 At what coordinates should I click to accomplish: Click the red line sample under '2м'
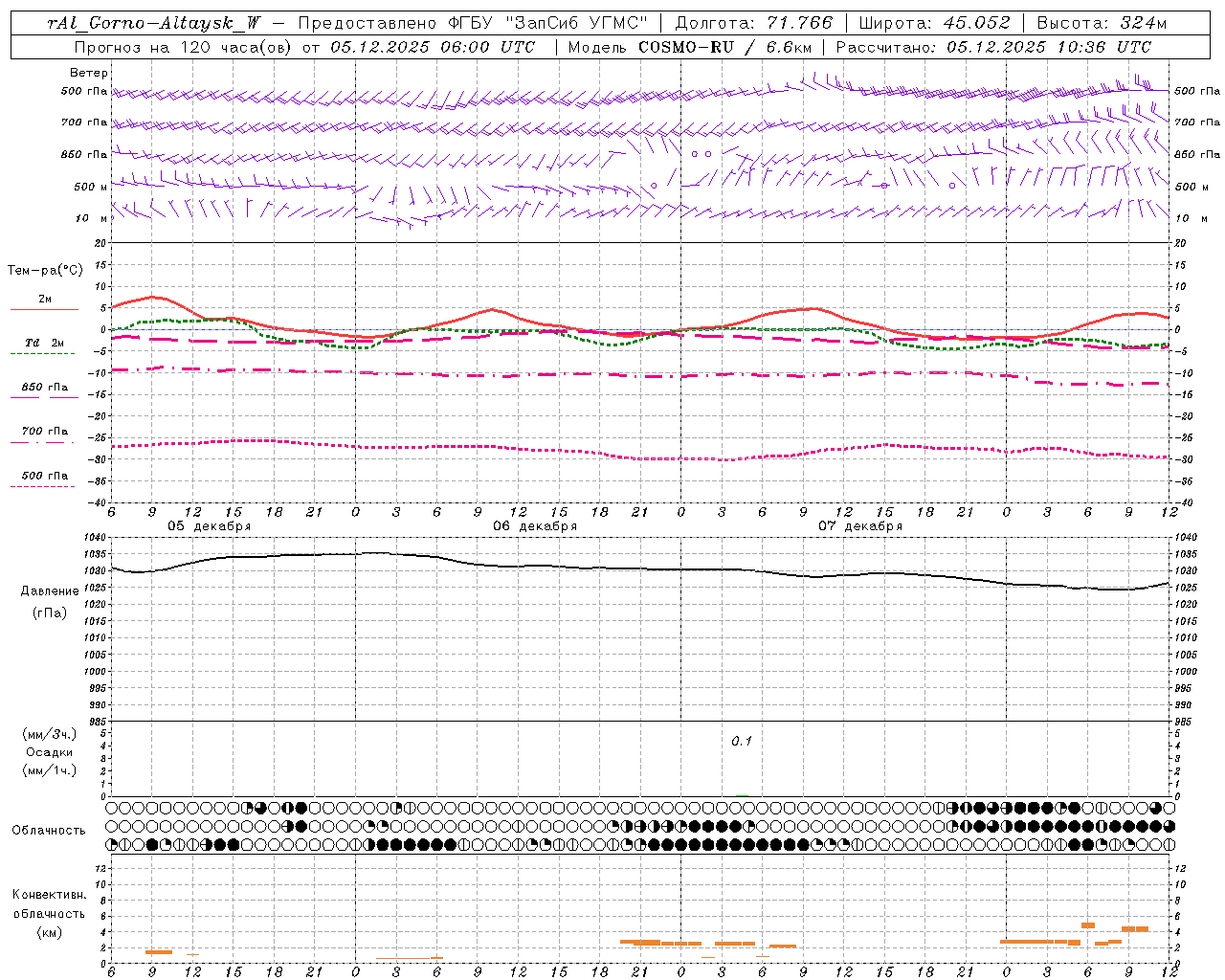[43, 309]
